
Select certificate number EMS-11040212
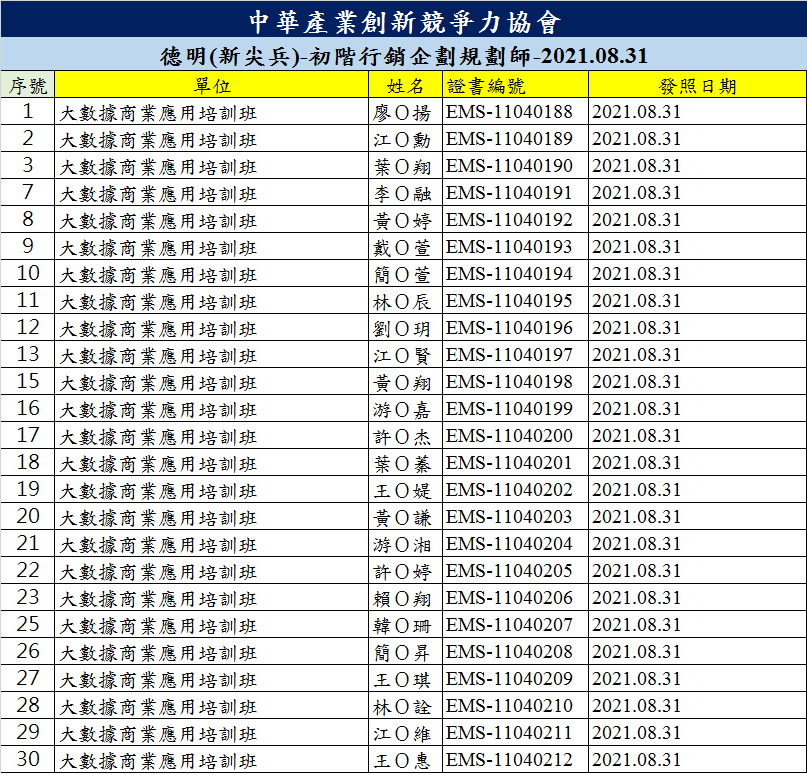(x=508, y=760)
